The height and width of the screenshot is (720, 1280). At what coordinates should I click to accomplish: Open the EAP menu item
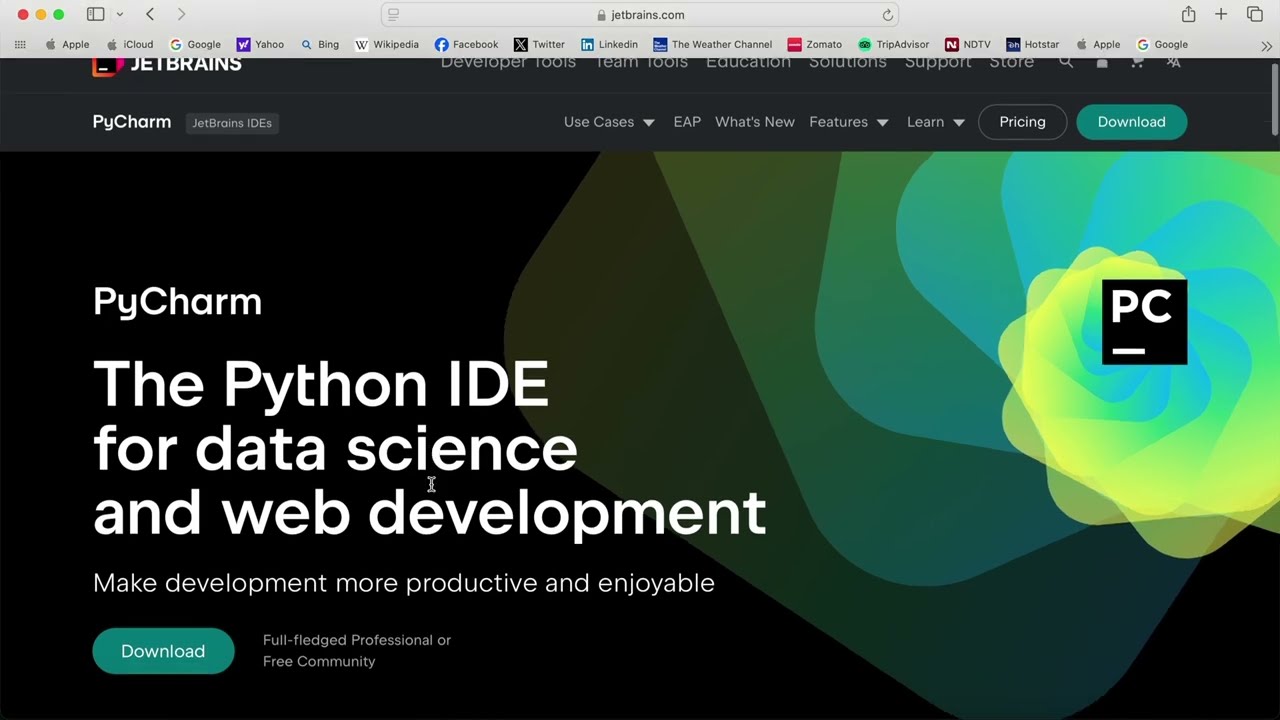(x=687, y=122)
